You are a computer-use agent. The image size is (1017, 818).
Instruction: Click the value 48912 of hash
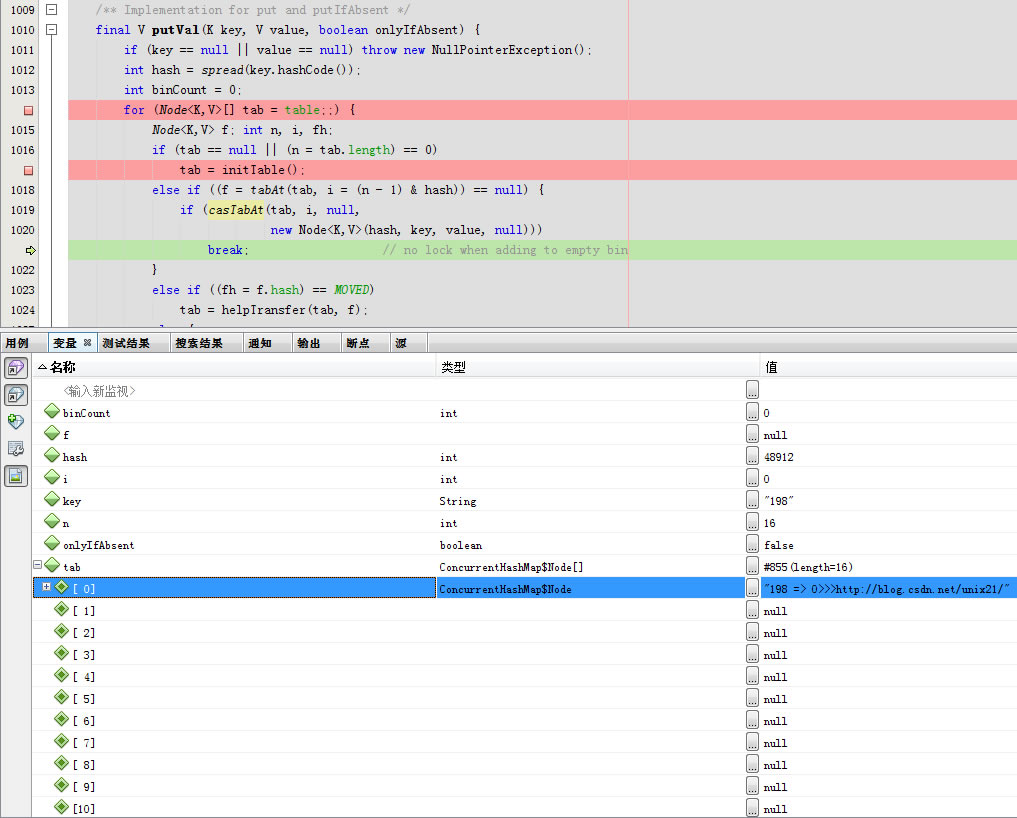pyautogui.click(x=778, y=457)
